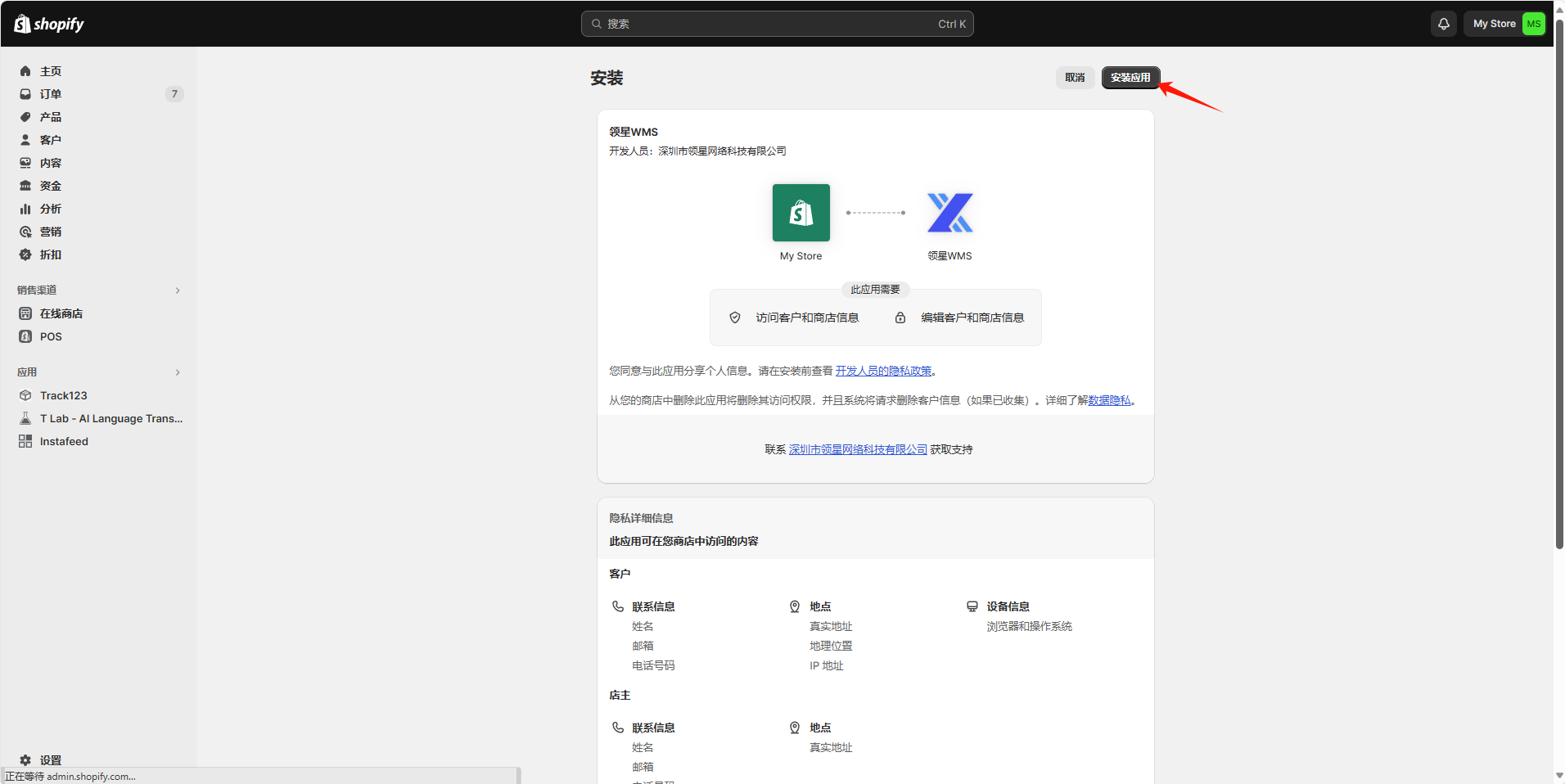Open the 开发人员的隐私政策 link

click(883, 371)
